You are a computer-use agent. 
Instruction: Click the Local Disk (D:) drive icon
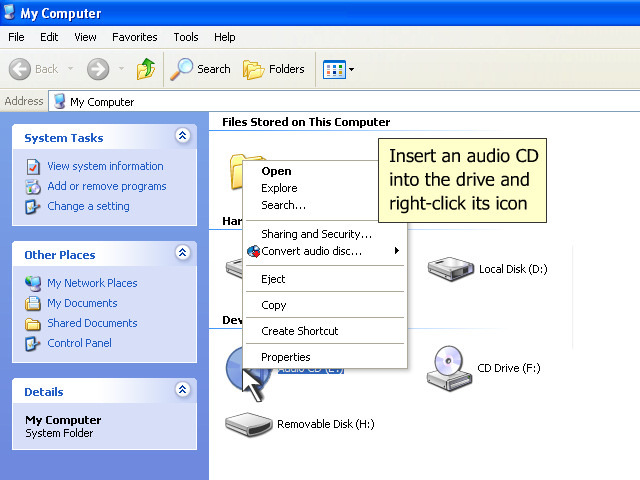[450, 268]
